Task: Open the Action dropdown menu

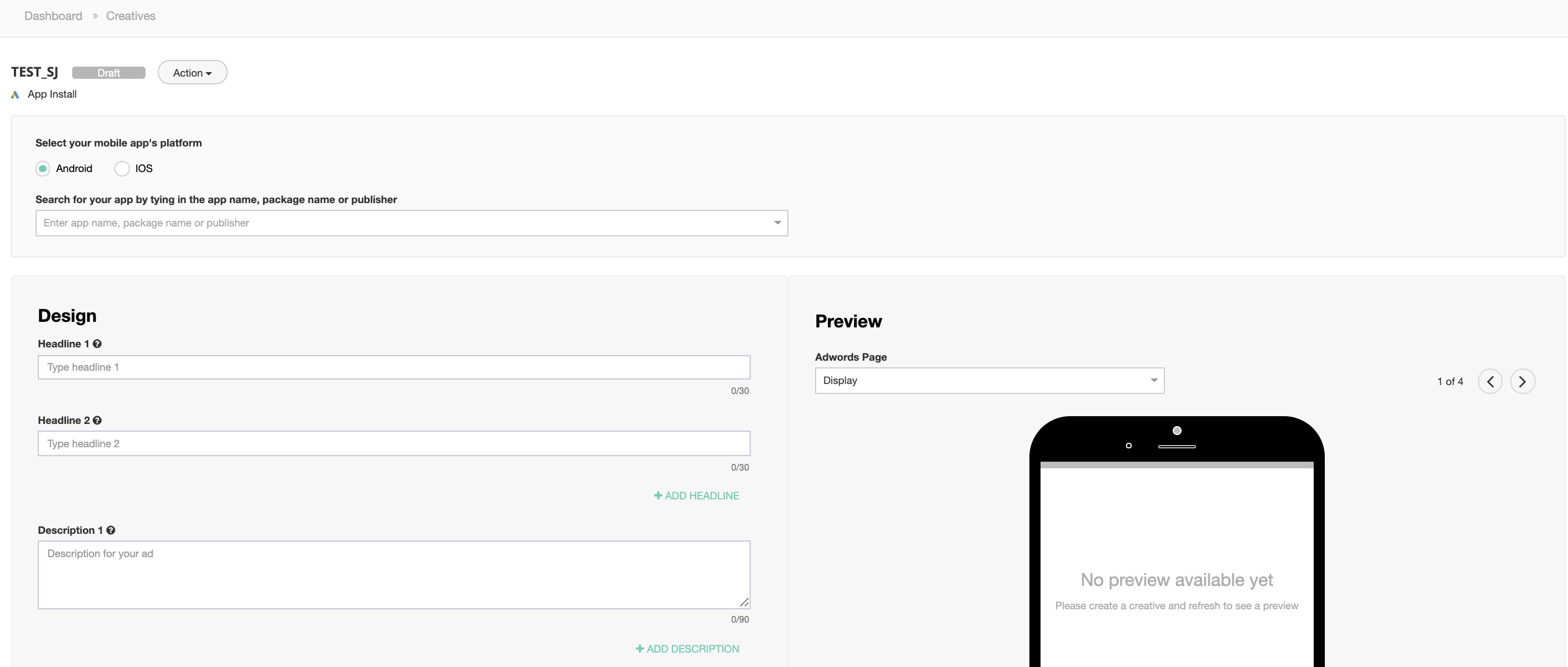Action: (192, 73)
